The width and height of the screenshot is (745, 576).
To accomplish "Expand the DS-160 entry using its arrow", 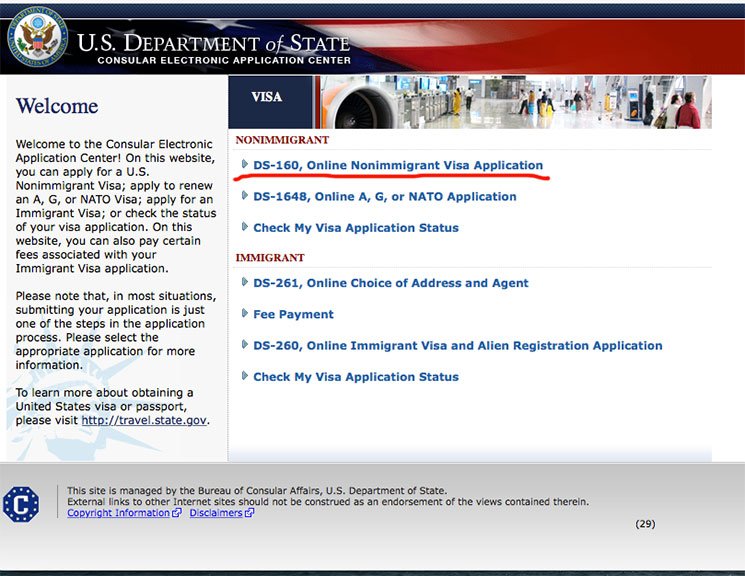I will pyautogui.click(x=245, y=165).
